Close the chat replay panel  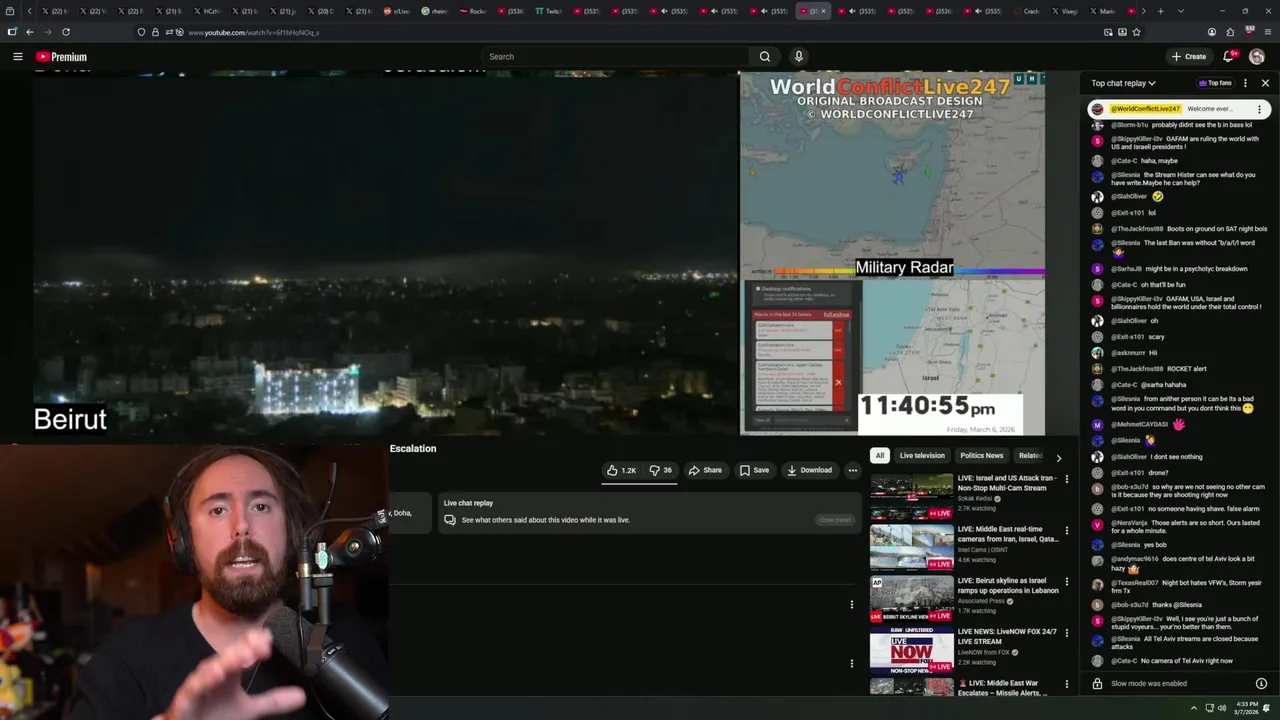click(1265, 83)
